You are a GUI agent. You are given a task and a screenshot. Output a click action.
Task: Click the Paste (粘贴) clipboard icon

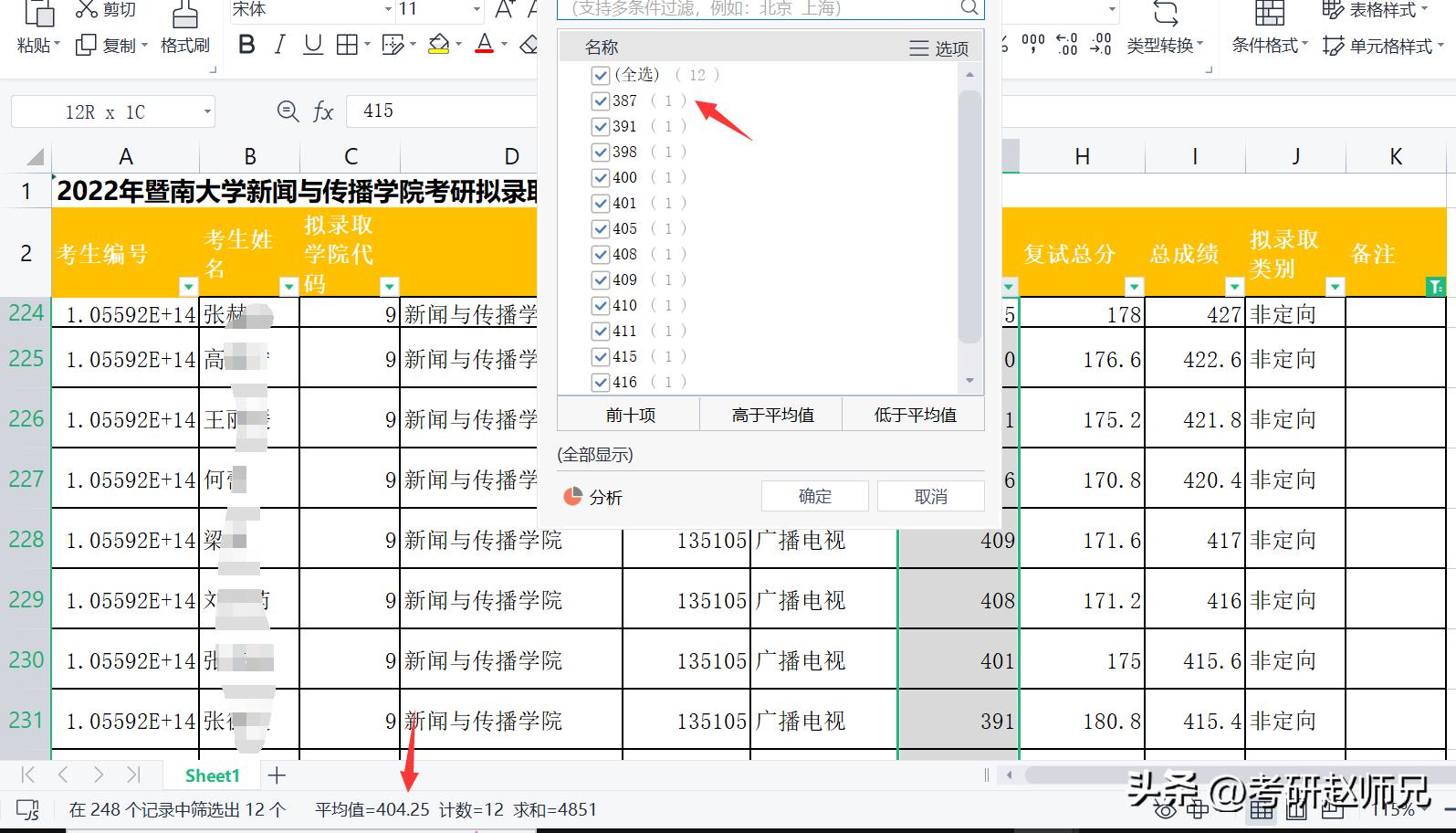click(x=38, y=14)
